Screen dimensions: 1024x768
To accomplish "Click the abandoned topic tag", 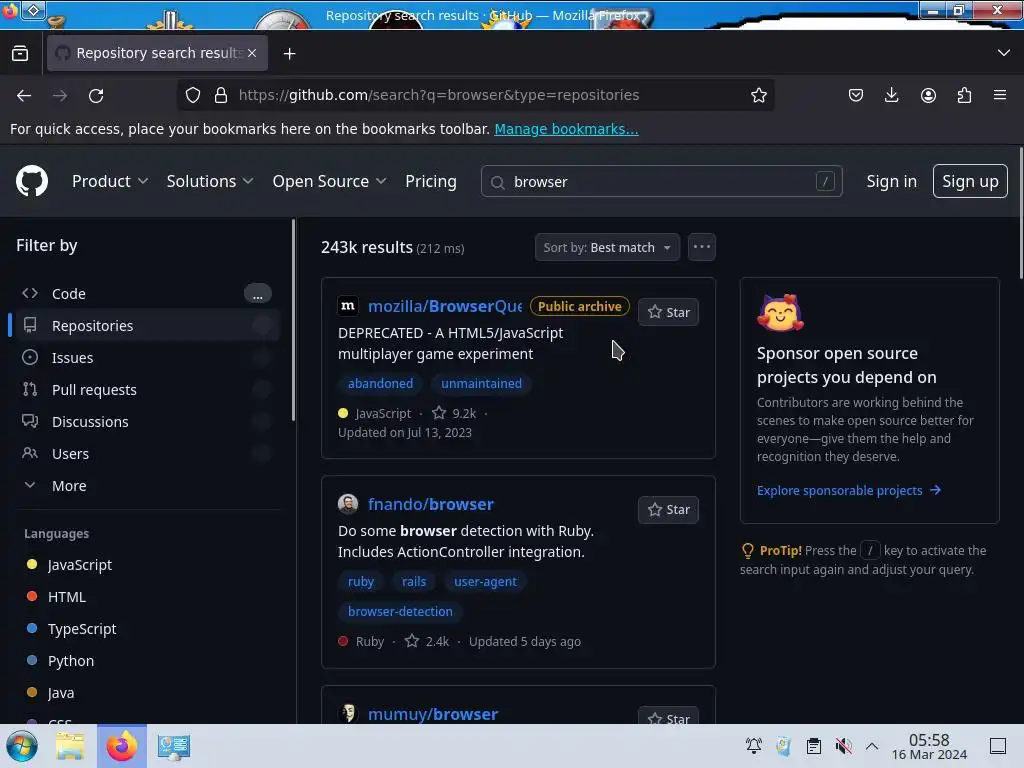I will point(380,383).
